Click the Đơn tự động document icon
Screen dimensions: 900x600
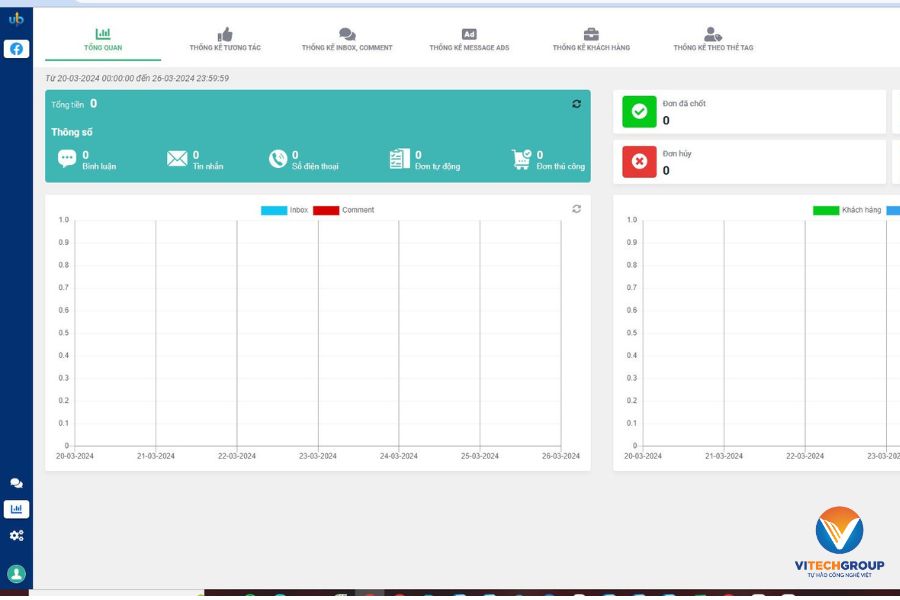pos(399,158)
